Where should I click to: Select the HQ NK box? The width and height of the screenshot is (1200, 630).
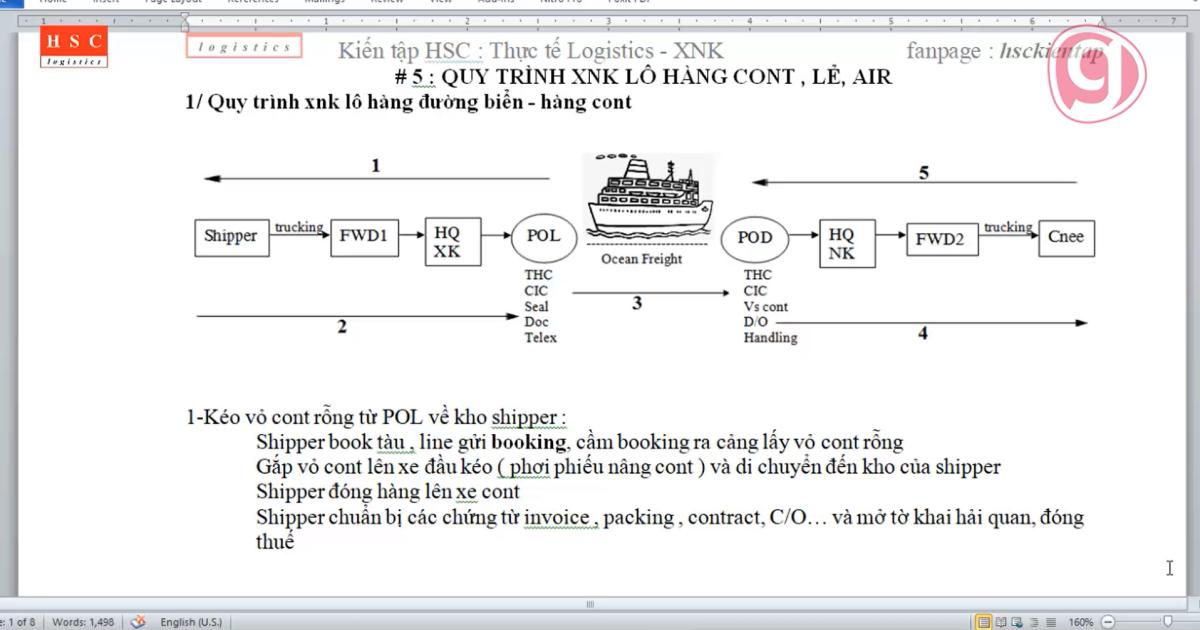[847, 243]
